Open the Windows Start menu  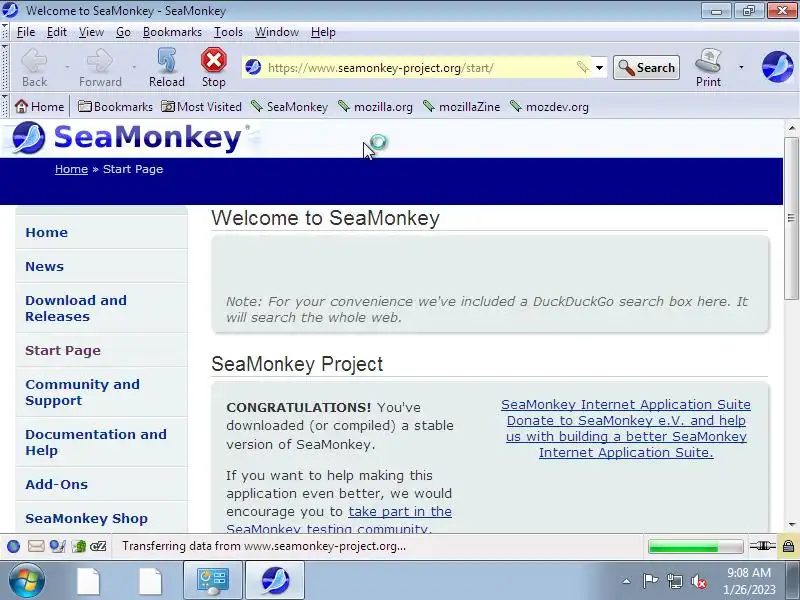click(26, 581)
